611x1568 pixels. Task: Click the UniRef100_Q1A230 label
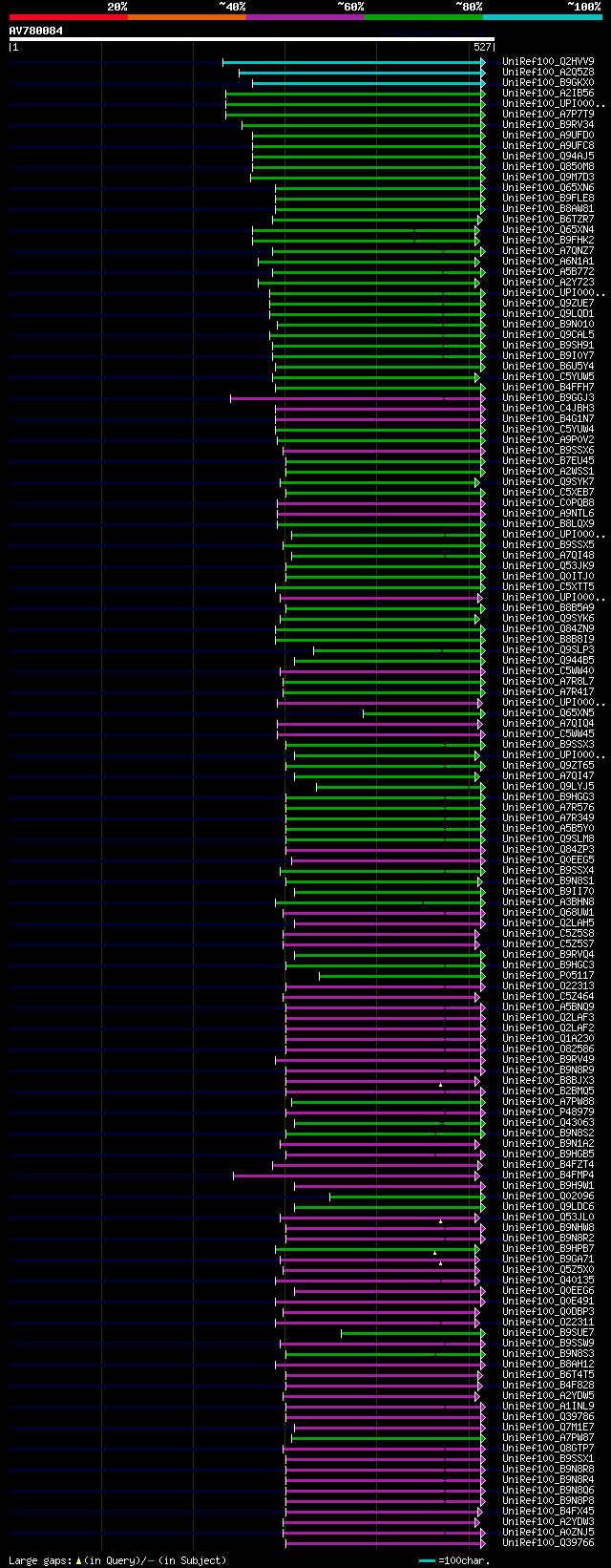548,1039
